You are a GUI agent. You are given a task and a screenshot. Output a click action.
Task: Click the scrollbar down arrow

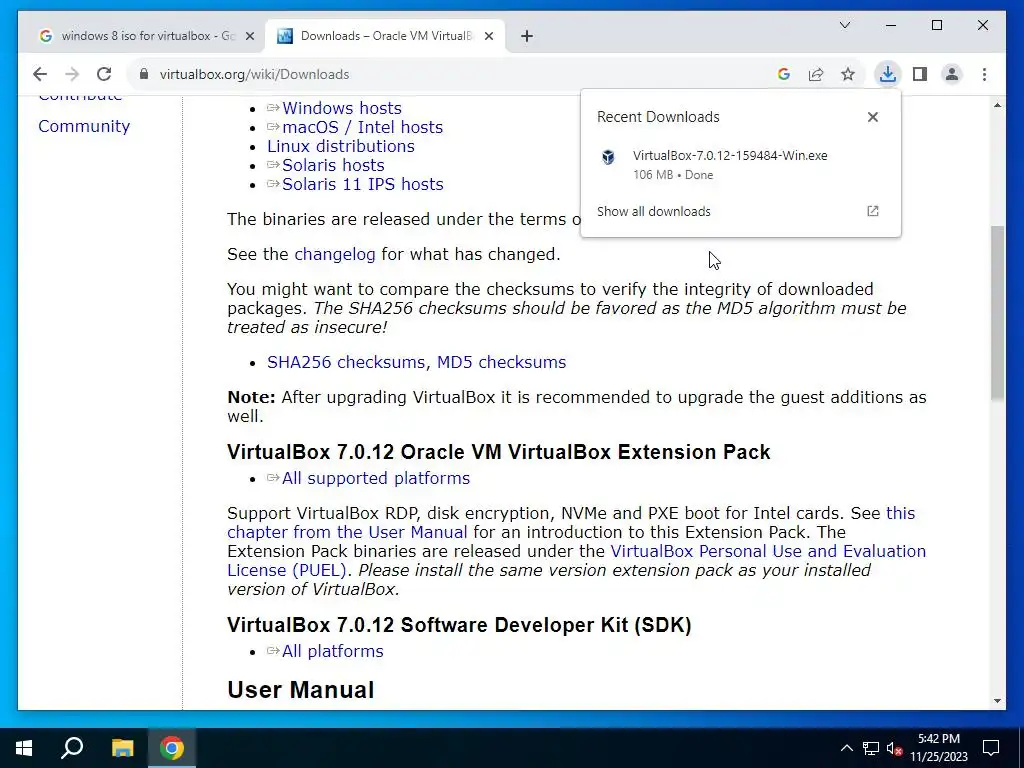pos(997,701)
